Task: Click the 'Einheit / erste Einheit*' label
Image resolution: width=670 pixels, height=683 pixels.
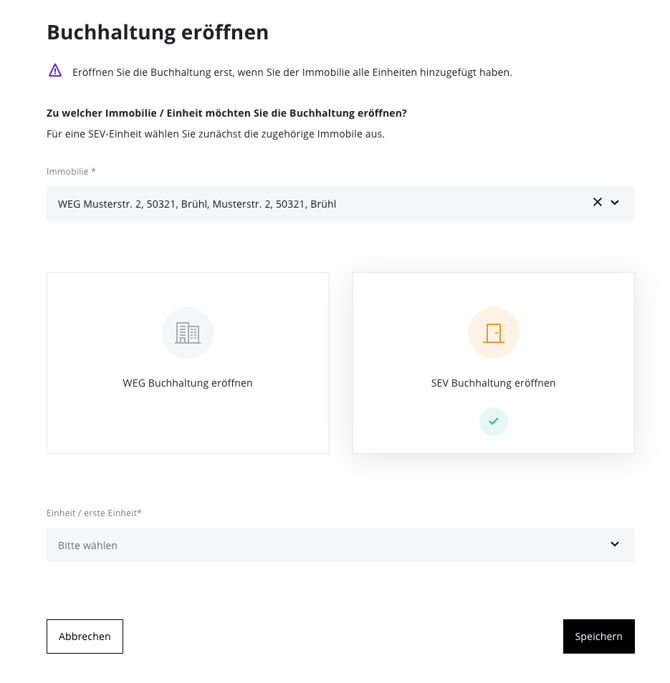Action: 94,513
